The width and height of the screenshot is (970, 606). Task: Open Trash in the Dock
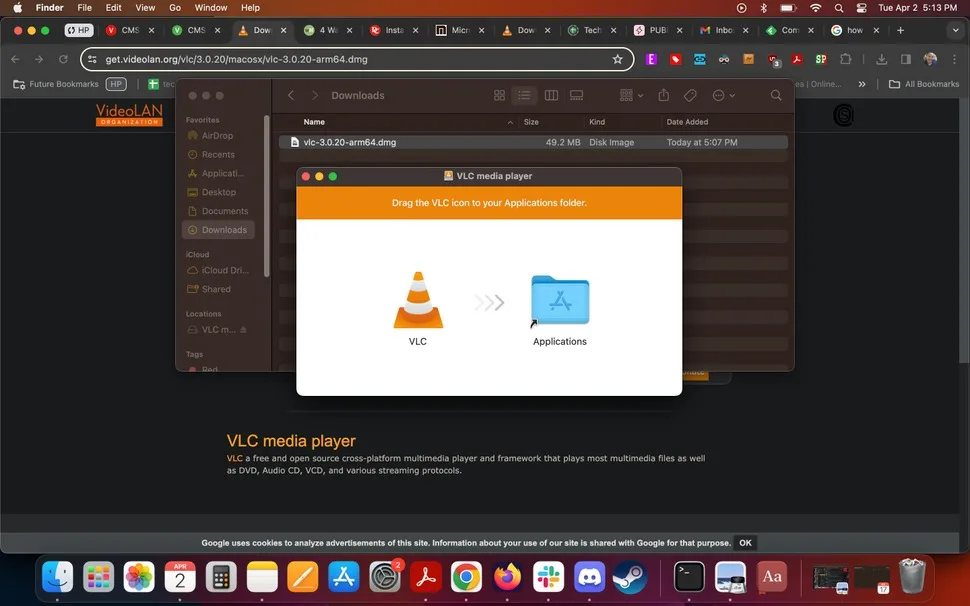point(912,576)
